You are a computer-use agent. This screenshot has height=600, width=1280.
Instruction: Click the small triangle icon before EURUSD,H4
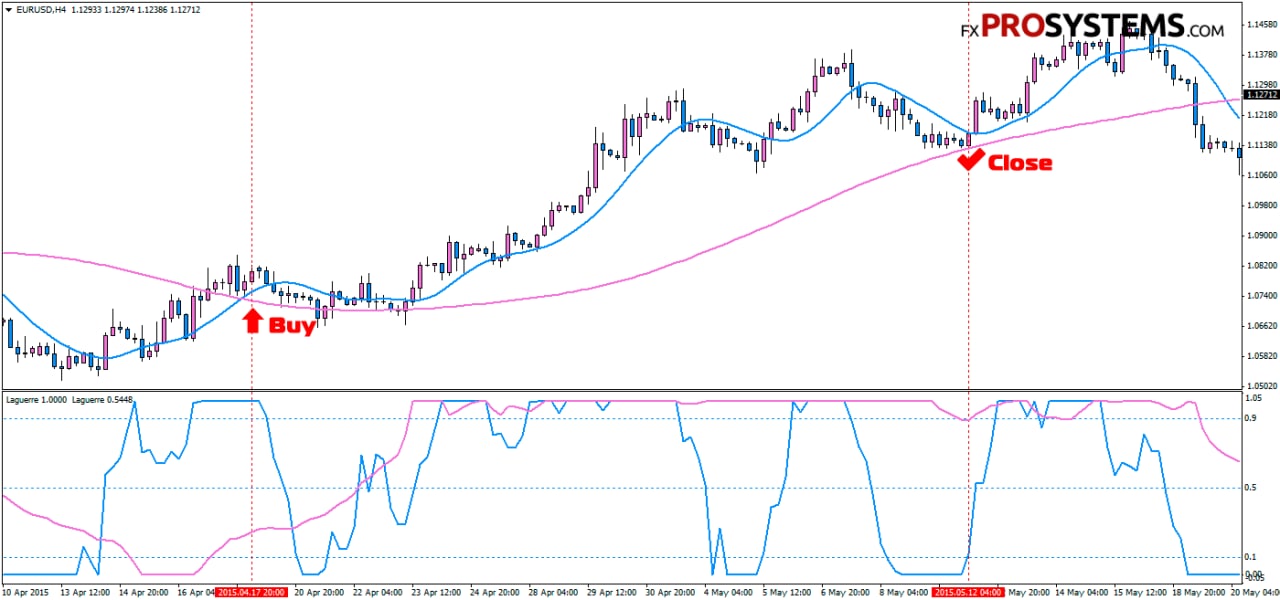(x=7, y=10)
